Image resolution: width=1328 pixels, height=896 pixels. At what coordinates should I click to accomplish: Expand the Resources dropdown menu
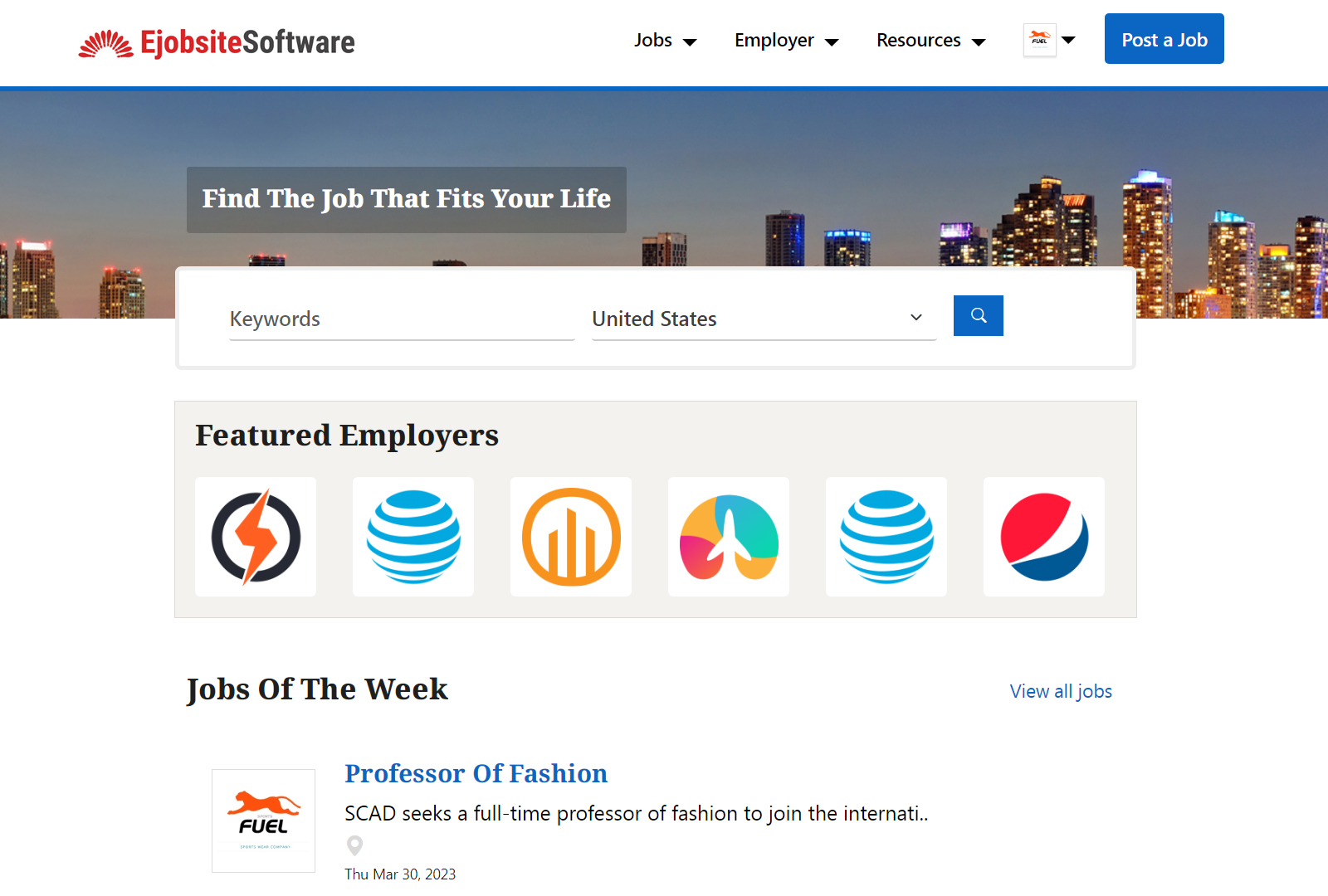pos(930,41)
